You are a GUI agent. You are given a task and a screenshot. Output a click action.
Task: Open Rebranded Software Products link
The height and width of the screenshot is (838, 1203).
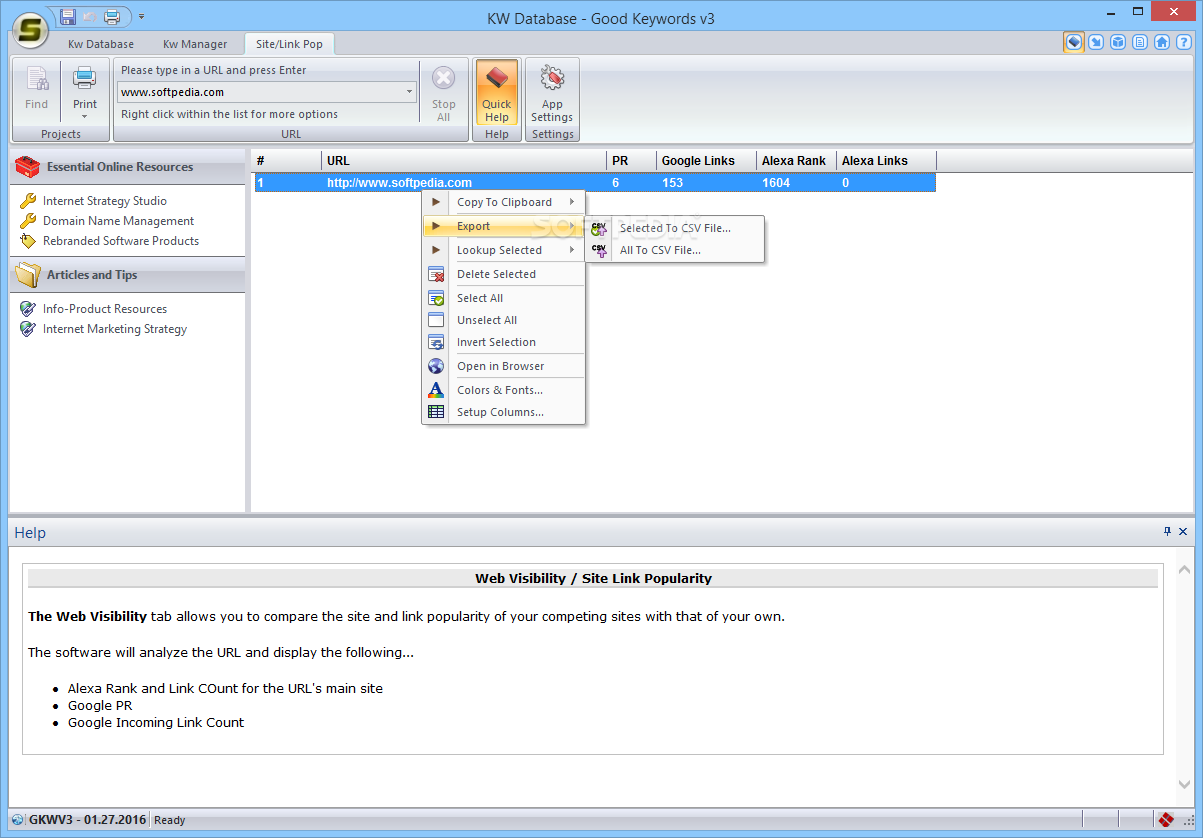click(x=121, y=241)
